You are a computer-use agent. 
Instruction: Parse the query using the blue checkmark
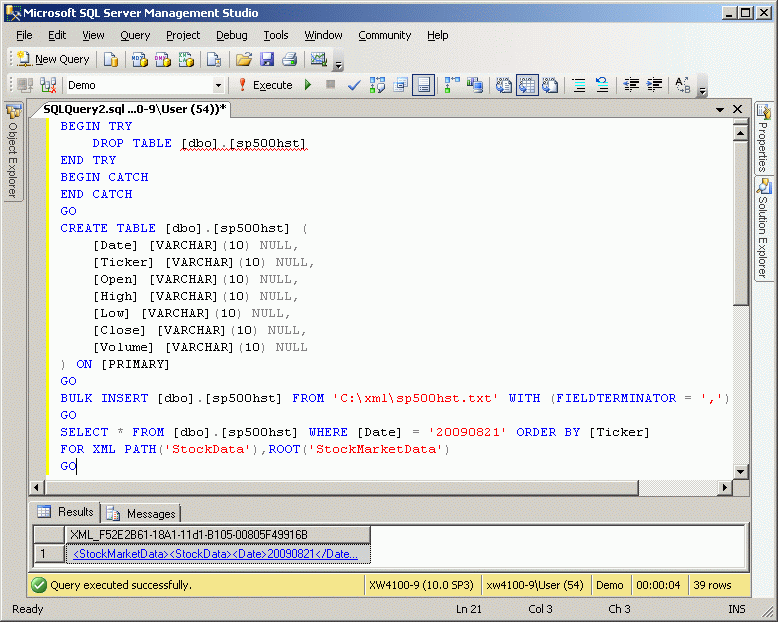click(353, 85)
